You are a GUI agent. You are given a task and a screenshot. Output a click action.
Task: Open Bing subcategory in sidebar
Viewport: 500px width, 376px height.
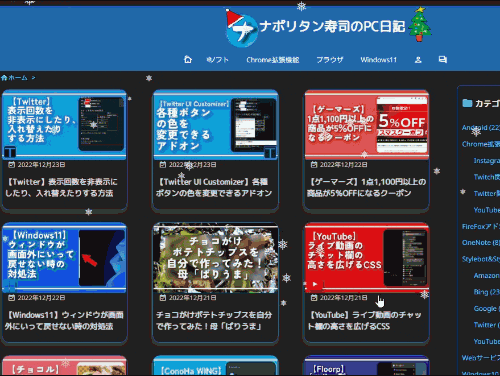click(x=487, y=292)
